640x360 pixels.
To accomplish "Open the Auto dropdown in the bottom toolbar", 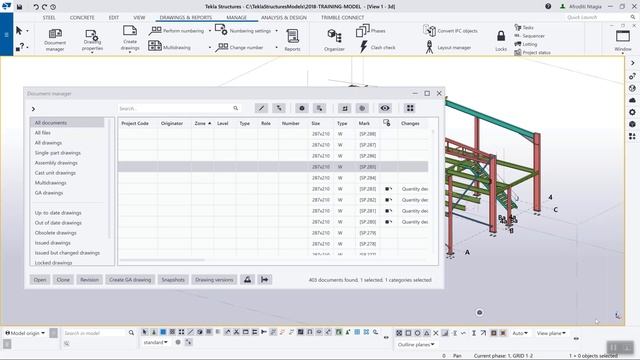I will tap(520, 333).
